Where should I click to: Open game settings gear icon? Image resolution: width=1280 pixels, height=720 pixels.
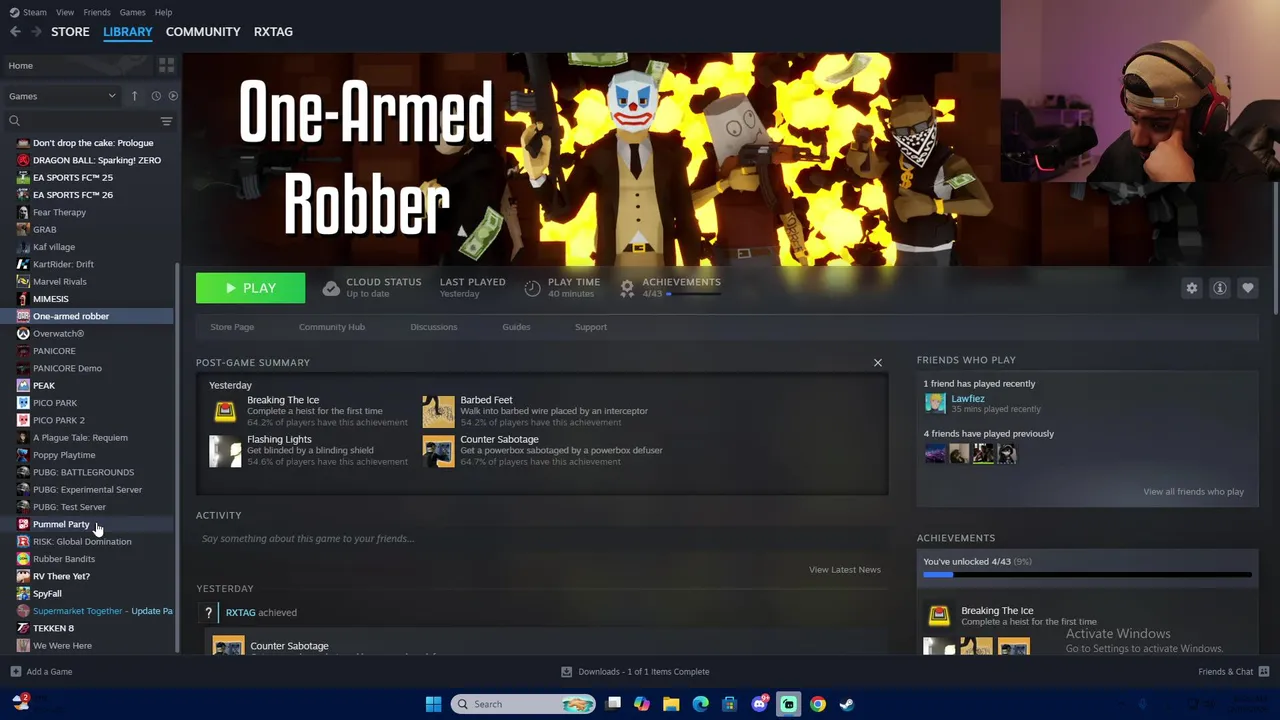[x=1191, y=288]
